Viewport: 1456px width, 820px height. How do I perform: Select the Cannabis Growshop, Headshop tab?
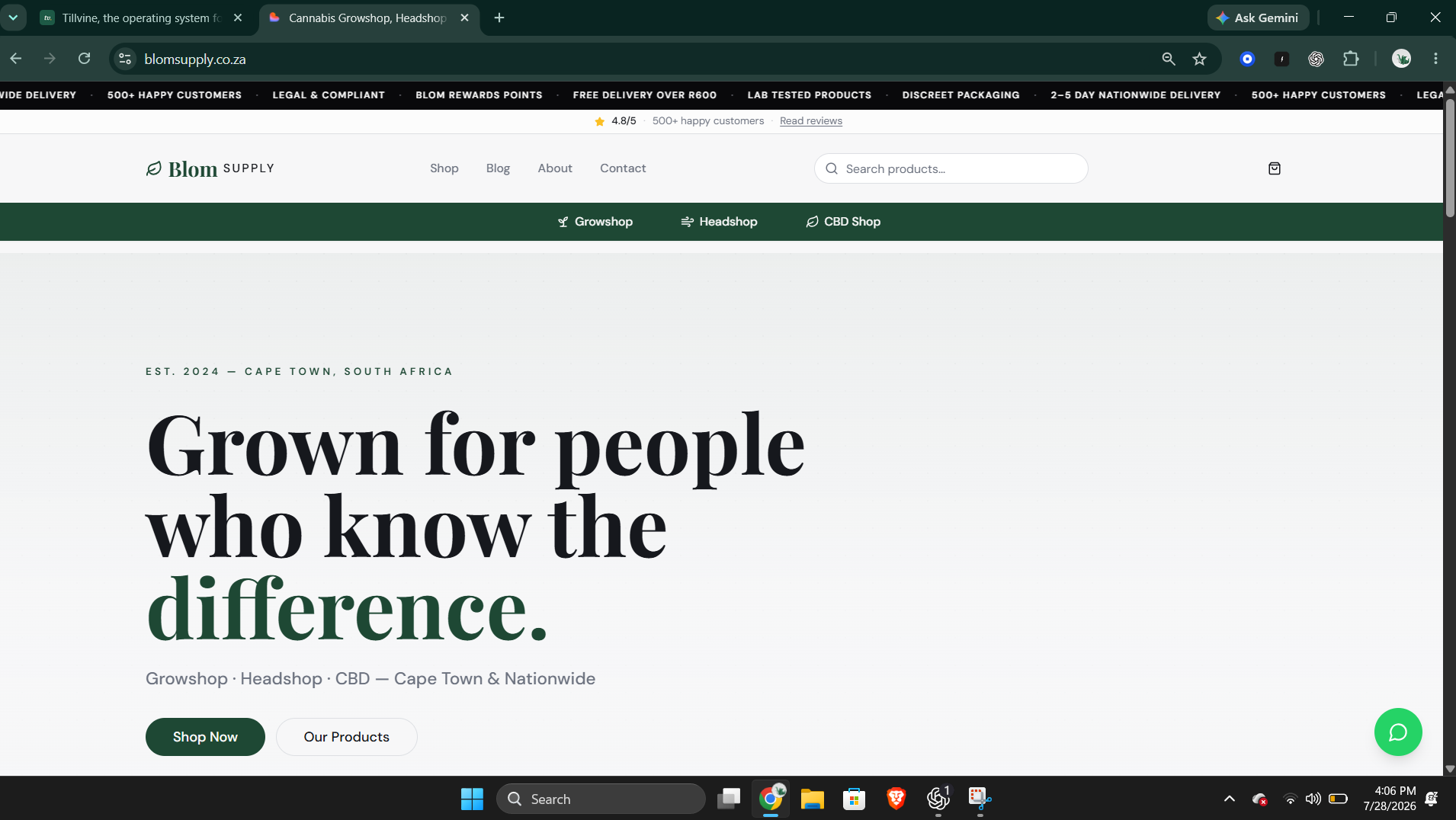point(369,18)
